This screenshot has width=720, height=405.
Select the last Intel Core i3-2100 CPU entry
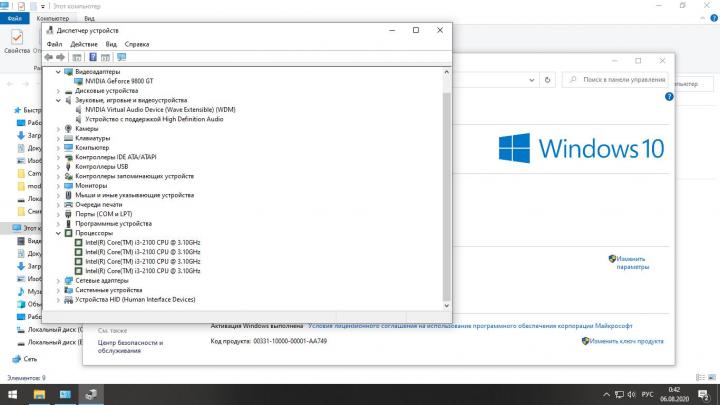tap(142, 271)
